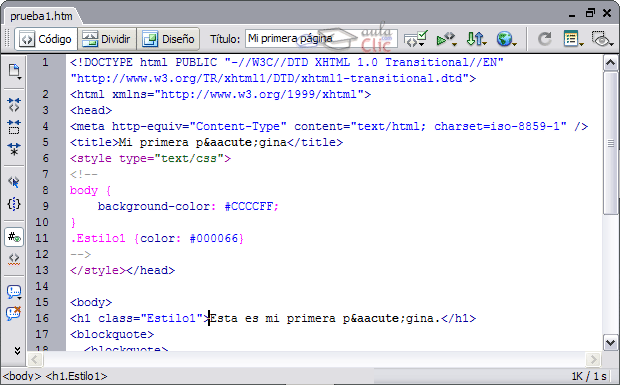Click the <blockquote> tag on line 17

(x=112, y=334)
